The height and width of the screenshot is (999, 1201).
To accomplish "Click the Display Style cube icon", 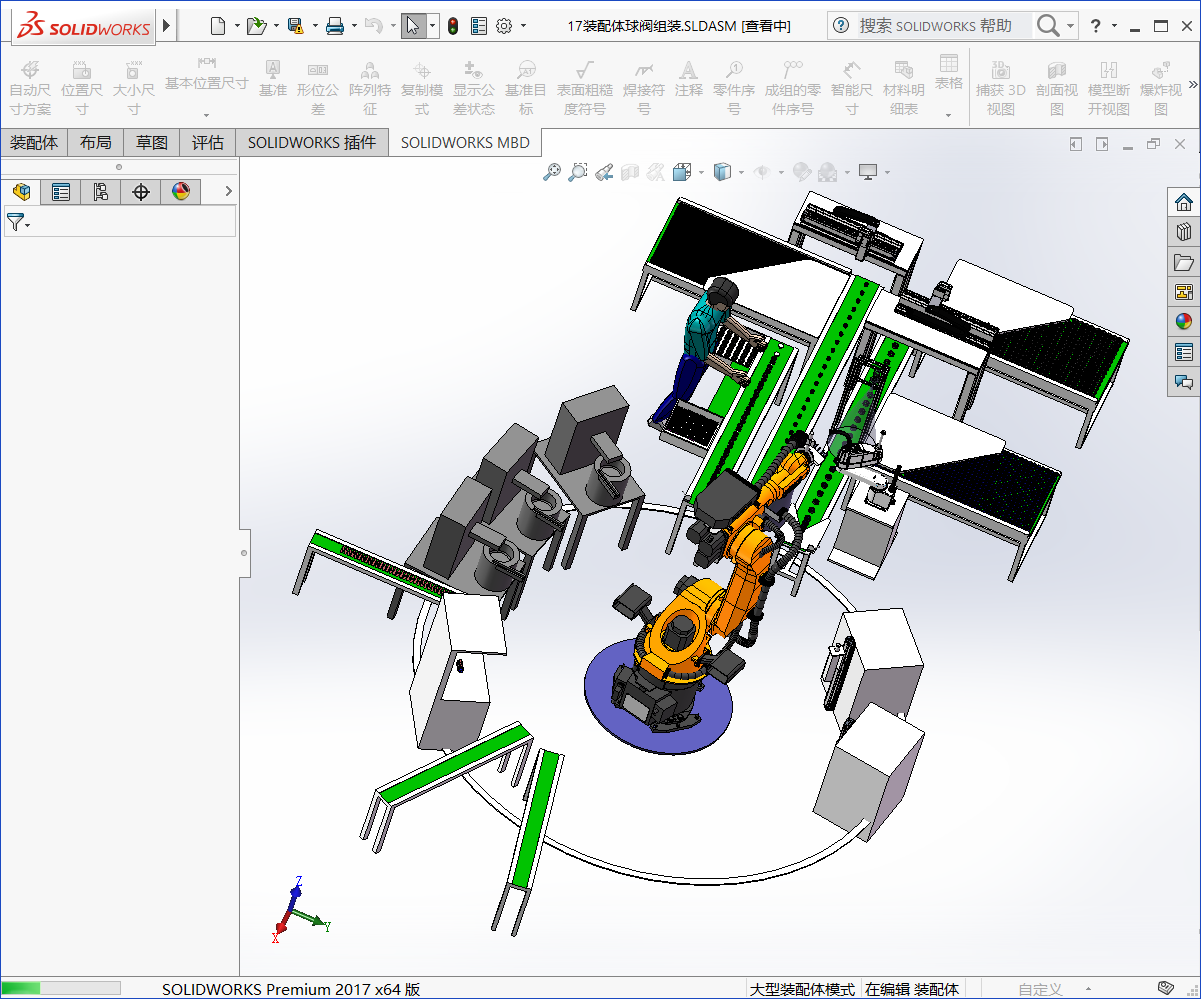I will pos(722,172).
